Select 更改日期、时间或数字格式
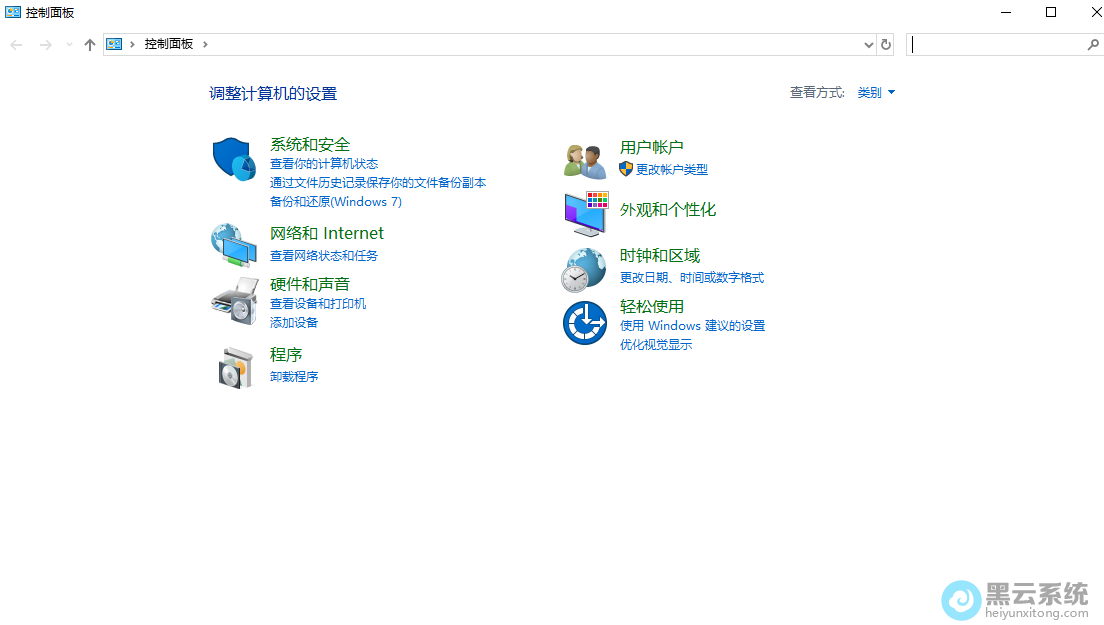The image size is (1104, 625). point(689,278)
